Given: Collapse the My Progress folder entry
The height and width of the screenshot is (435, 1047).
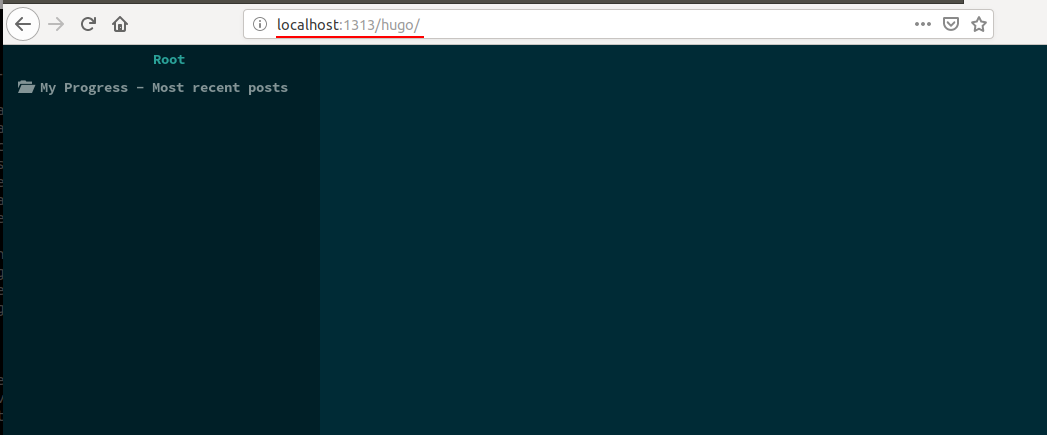Looking at the screenshot, I should 84,88.
